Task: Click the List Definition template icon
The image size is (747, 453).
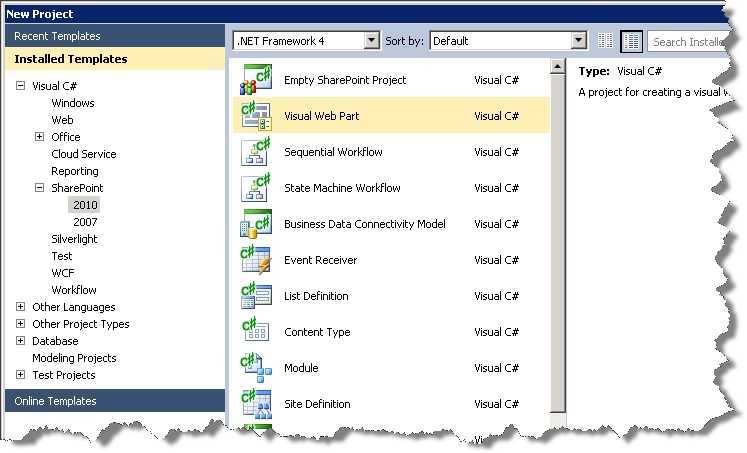Action: click(x=256, y=296)
